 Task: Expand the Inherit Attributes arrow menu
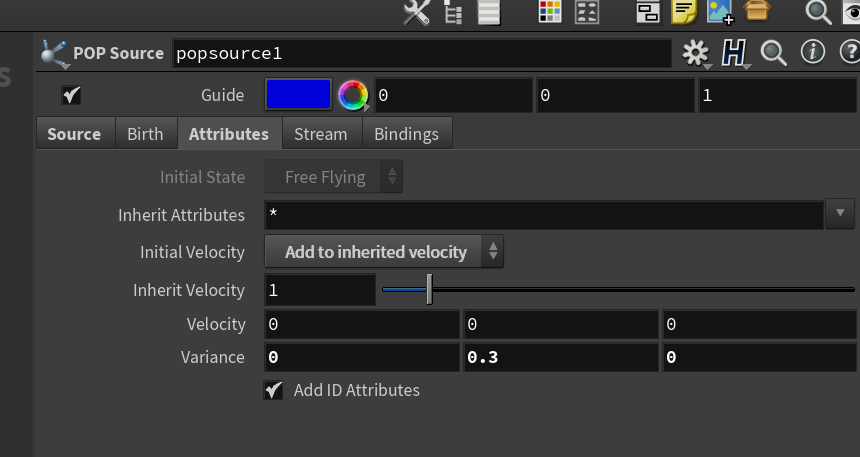(840, 213)
